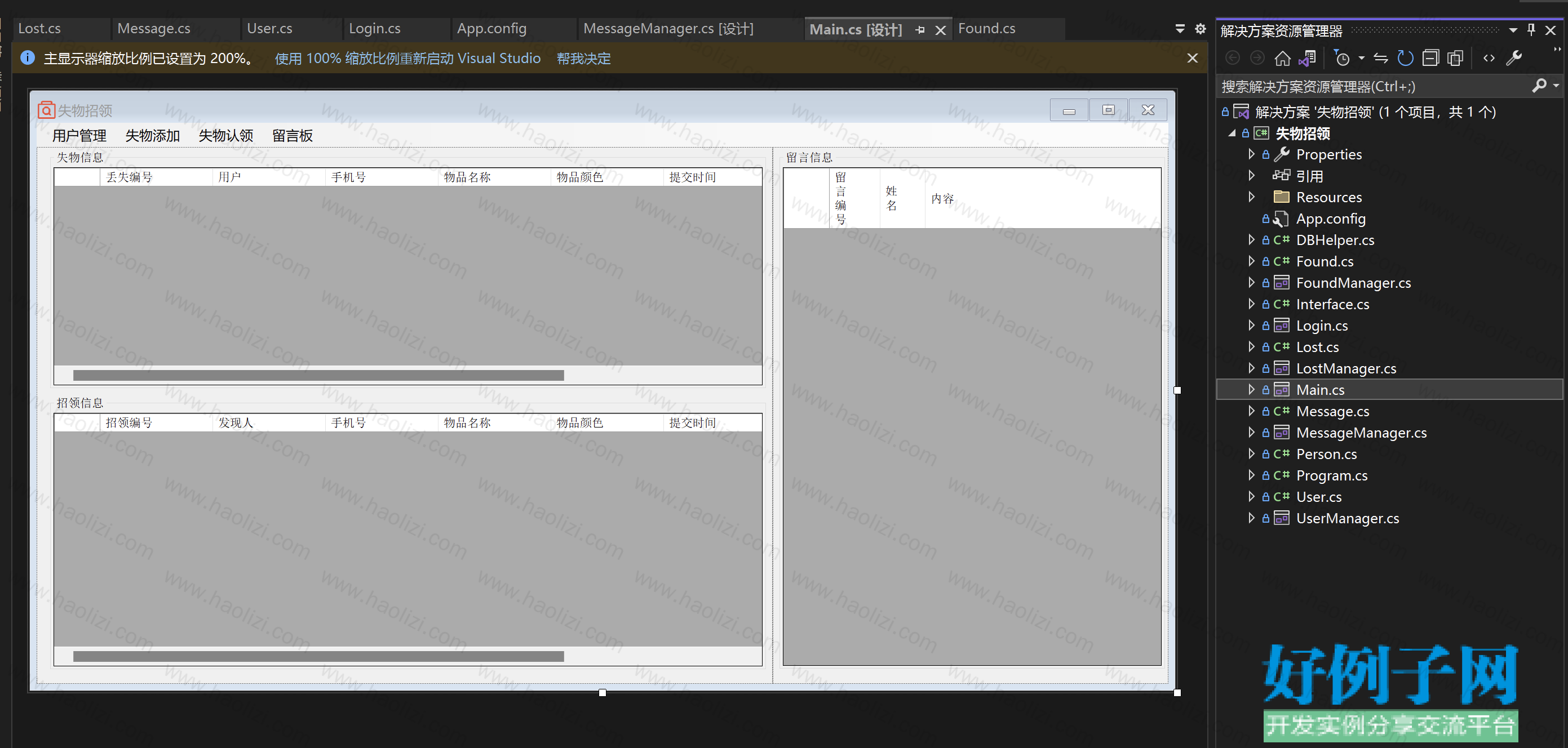Open the Solution Explorer window options dropdown
Screen dimensions: 1568x748
tap(1513, 30)
